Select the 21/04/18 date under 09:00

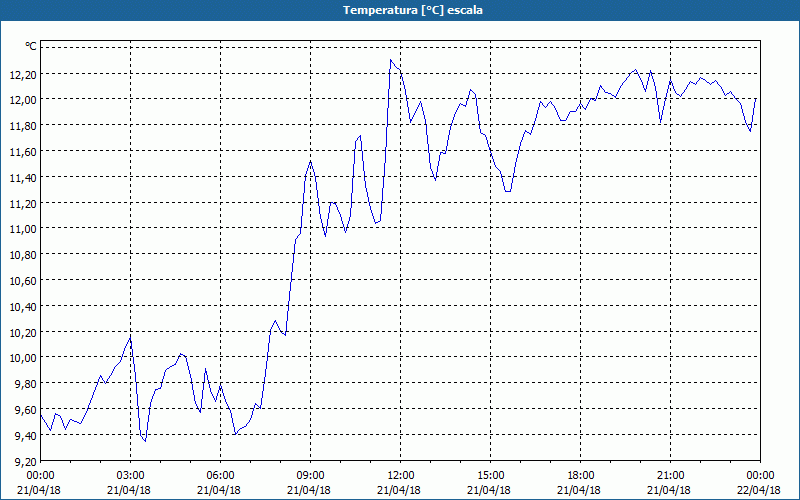pos(309,490)
